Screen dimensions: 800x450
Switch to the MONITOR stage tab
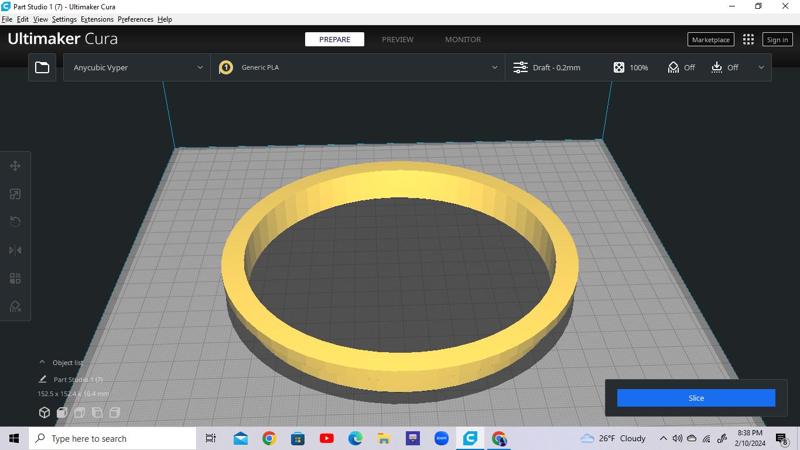click(463, 39)
